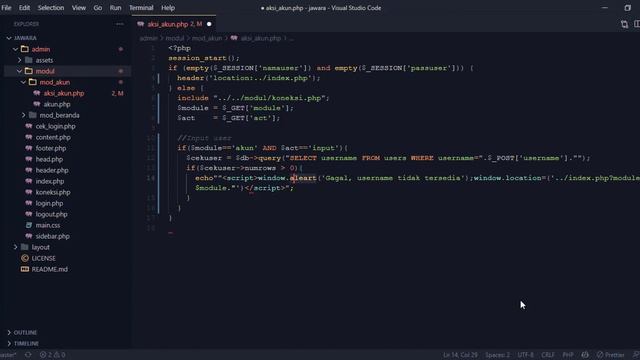Viewport: 640px width, 360px height.
Task: Collapse the modul folder chevron
Action: [x=20, y=71]
